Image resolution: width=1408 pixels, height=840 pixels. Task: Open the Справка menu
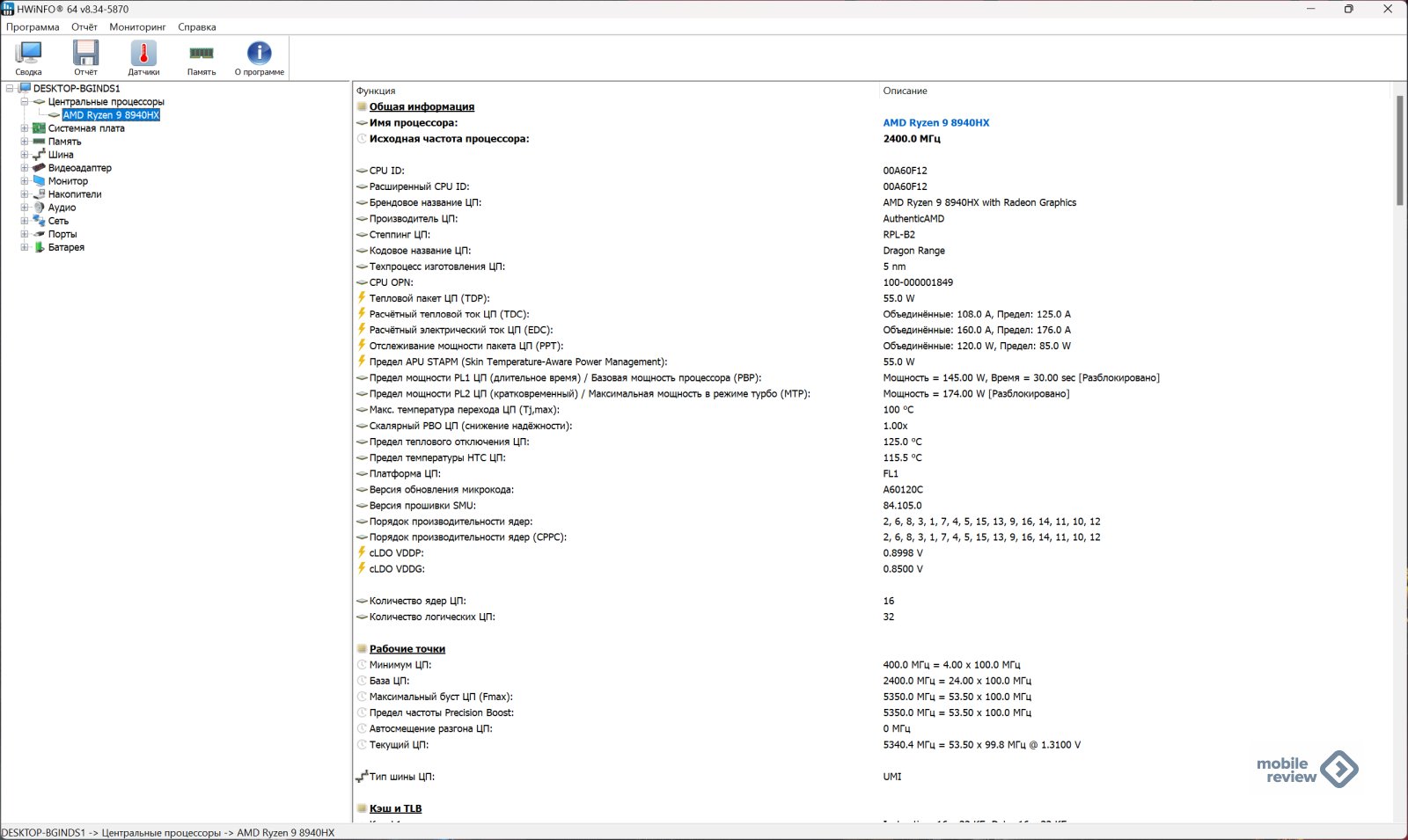tap(196, 27)
